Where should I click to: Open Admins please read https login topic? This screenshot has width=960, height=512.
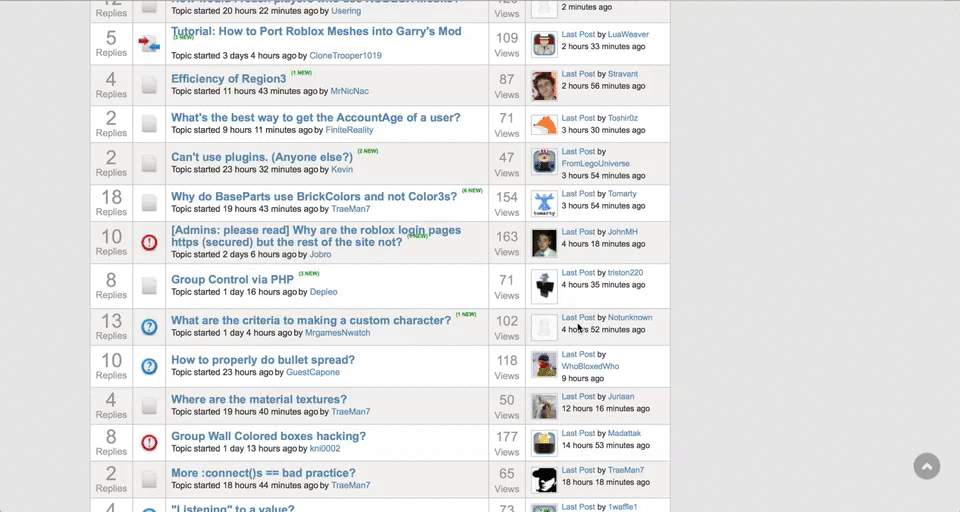coord(316,236)
